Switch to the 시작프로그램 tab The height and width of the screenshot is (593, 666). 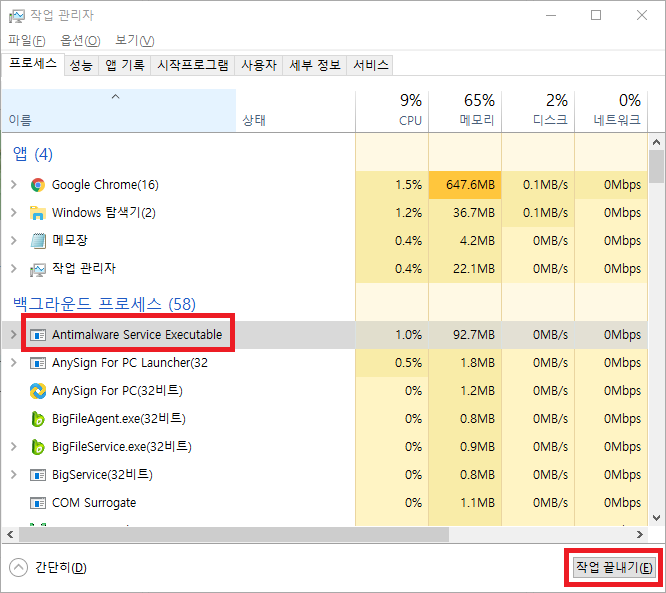192,65
